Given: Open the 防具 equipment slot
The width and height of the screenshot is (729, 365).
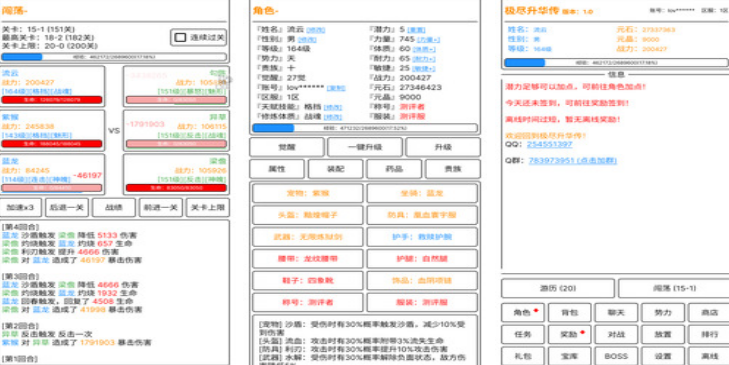Looking at the screenshot, I should pos(422,215).
